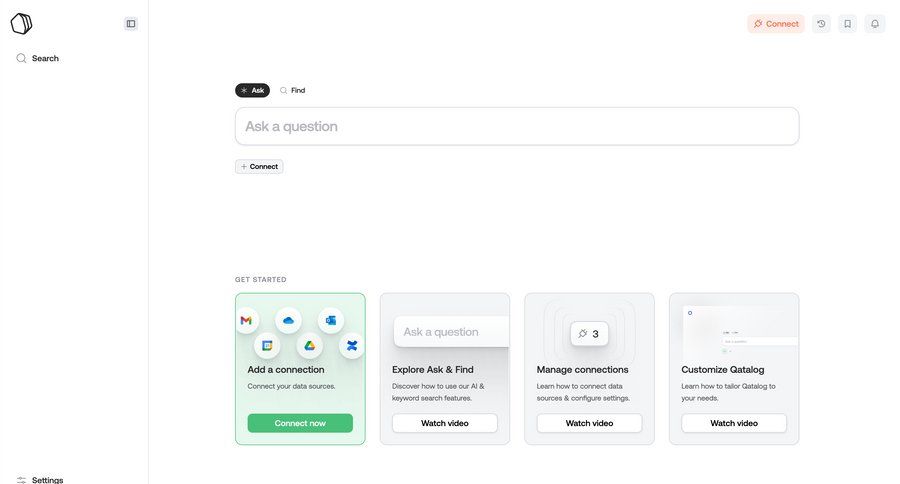Focus the main Ask a question field
The image size is (900, 484).
click(x=517, y=126)
